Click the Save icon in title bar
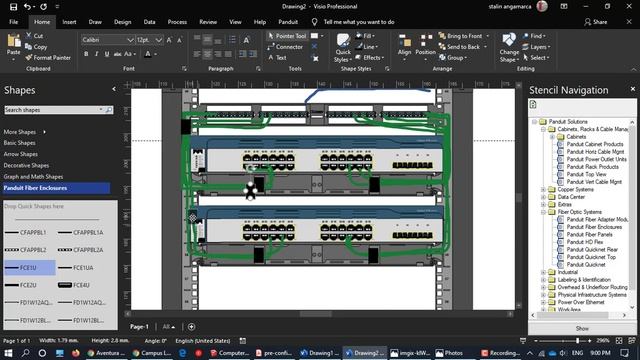The height and width of the screenshot is (360, 640). 13,7
